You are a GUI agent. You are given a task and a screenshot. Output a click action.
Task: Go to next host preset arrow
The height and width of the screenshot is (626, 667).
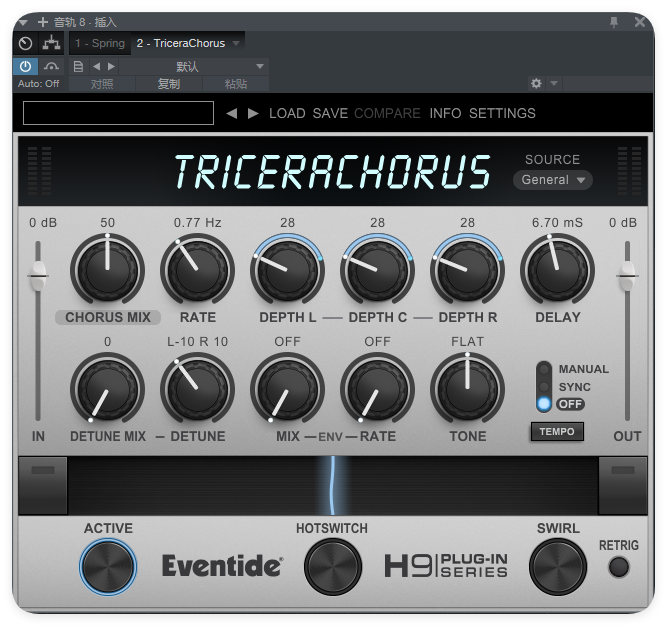[111, 66]
